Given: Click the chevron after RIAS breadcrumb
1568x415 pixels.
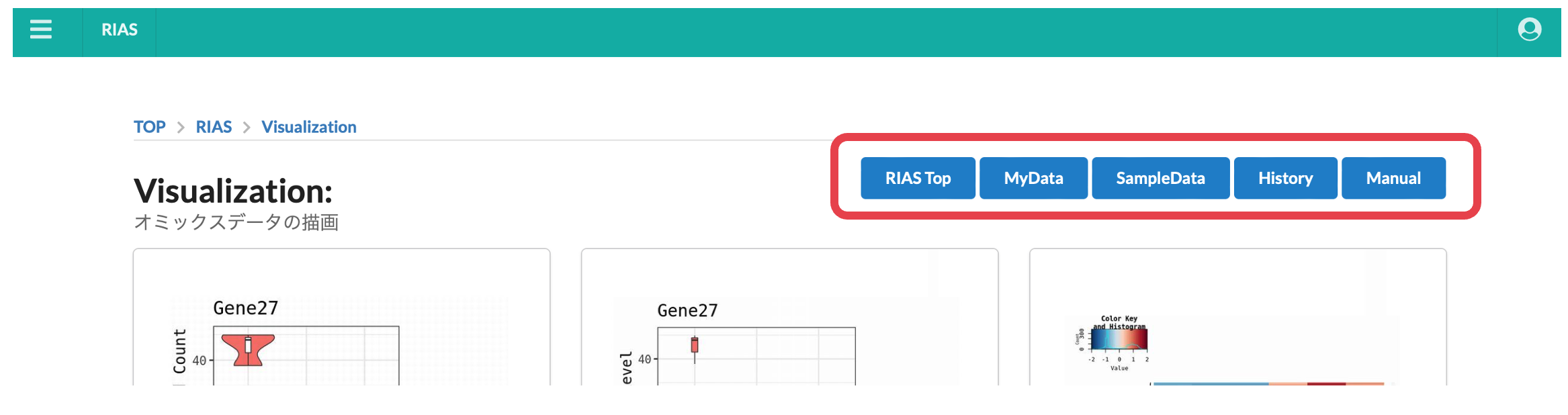Looking at the screenshot, I should (x=247, y=128).
